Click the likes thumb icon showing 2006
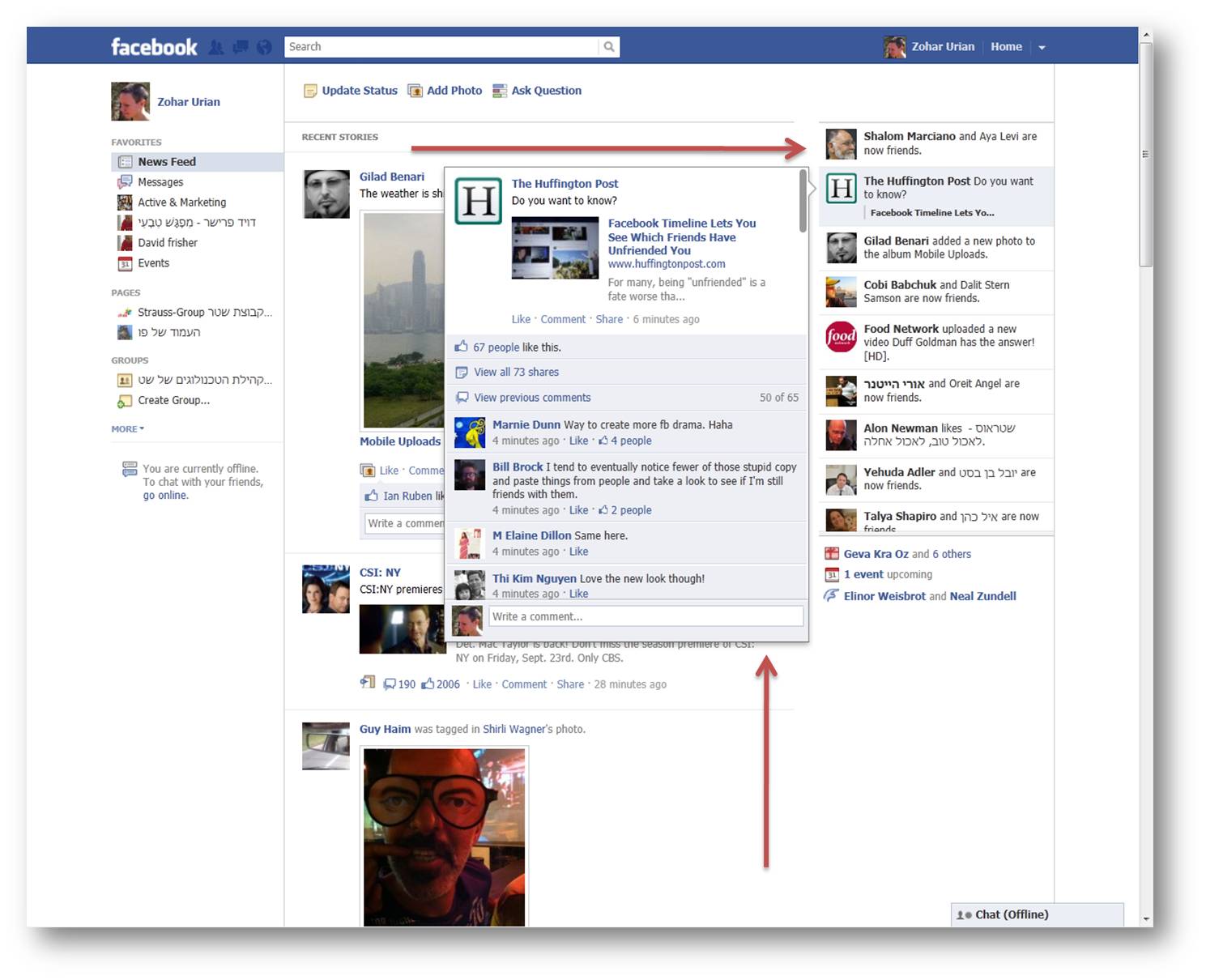 point(428,684)
